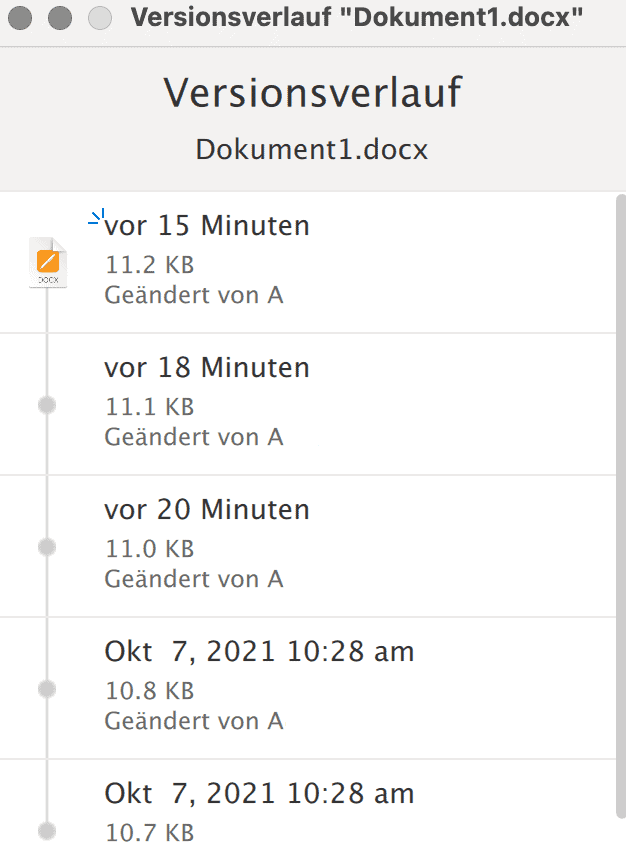Select the first Okt 7, 2021 10:28 am version
The height and width of the screenshot is (846, 626).
(308, 688)
